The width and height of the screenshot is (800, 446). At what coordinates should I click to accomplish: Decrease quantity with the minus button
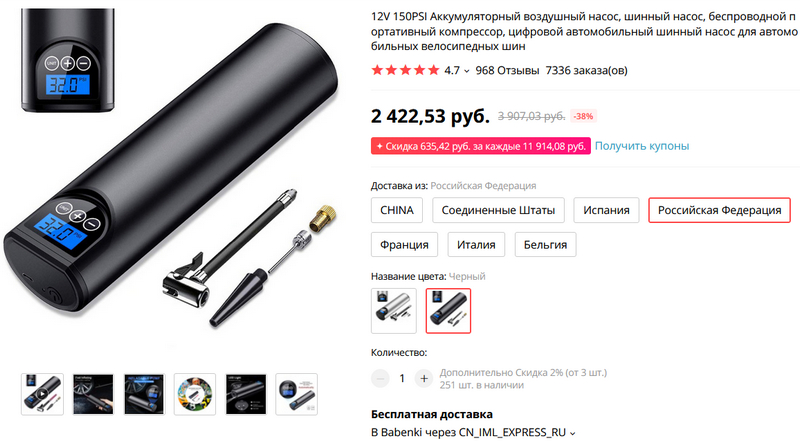tap(380, 379)
